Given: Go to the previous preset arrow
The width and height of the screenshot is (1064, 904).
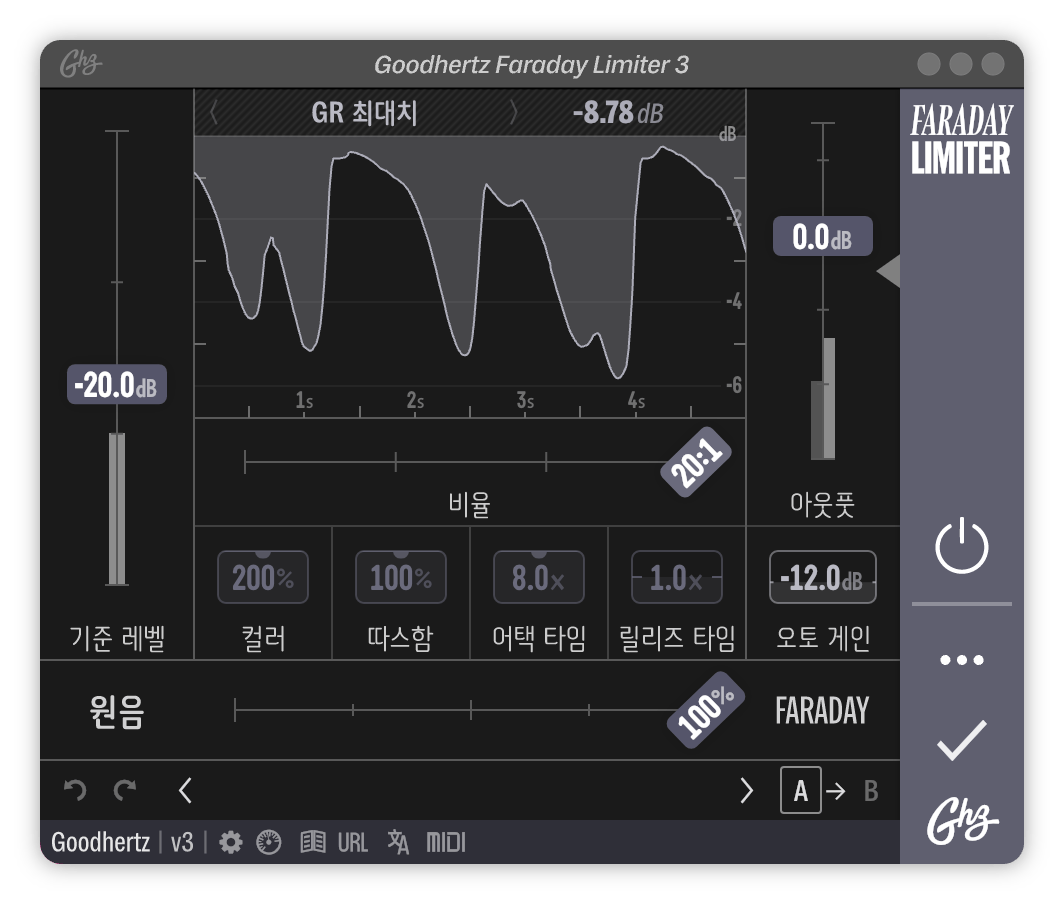Looking at the screenshot, I should [x=185, y=790].
